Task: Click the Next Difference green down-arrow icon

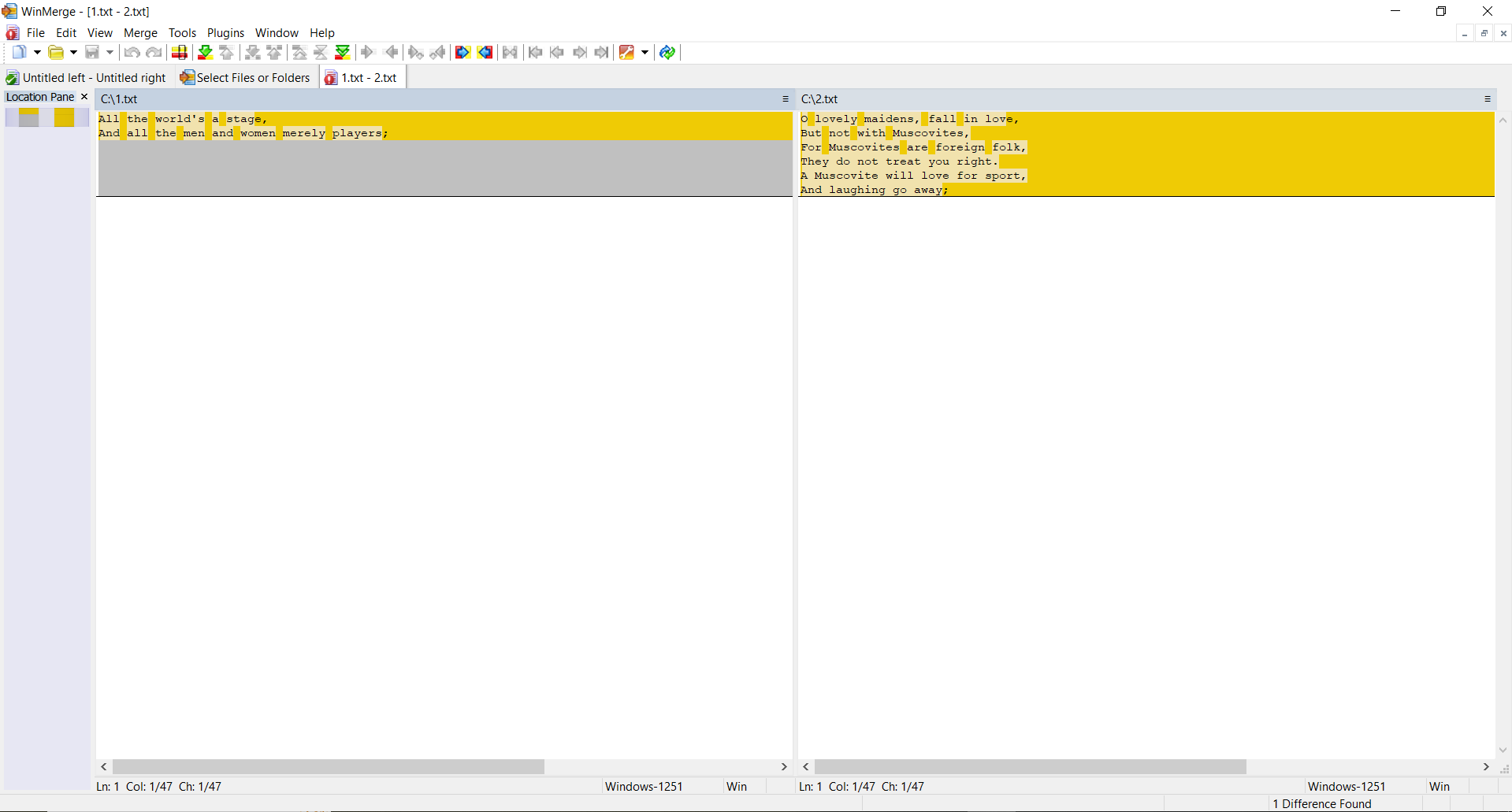Action: coord(205,53)
